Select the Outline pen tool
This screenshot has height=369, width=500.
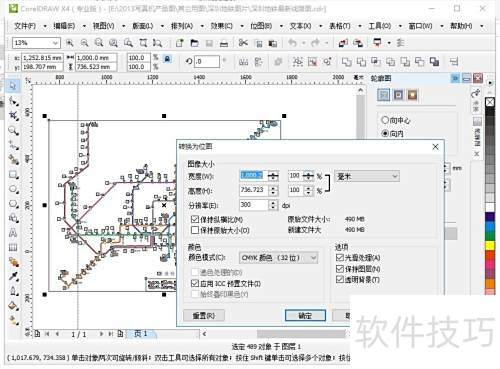[13, 291]
